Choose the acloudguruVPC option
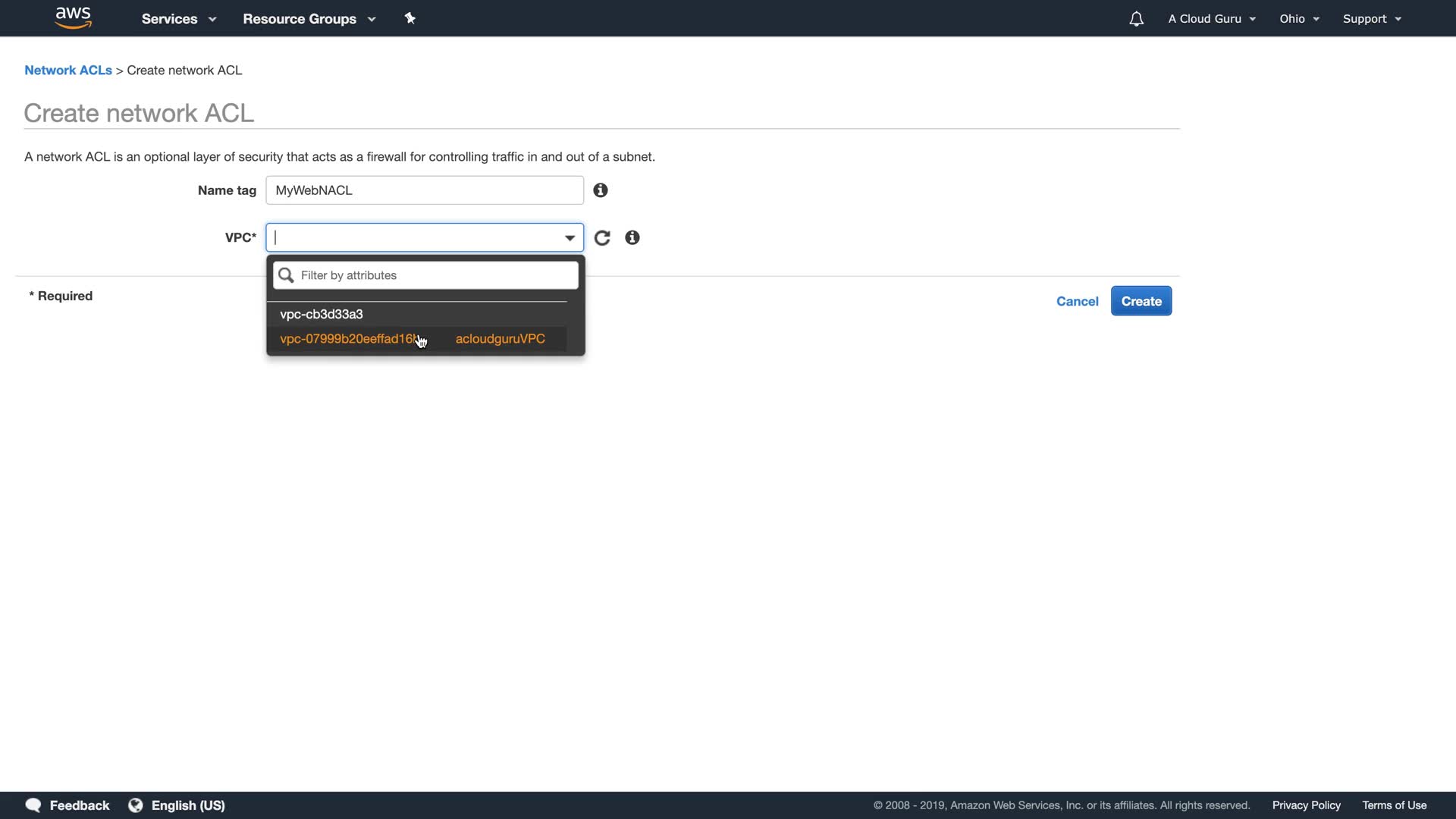This screenshot has width=1456, height=819. (x=500, y=339)
